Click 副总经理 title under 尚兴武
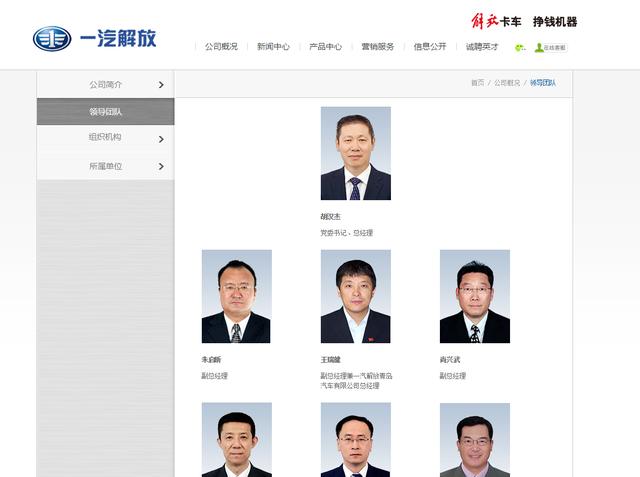The width and height of the screenshot is (640, 477). click(x=453, y=376)
